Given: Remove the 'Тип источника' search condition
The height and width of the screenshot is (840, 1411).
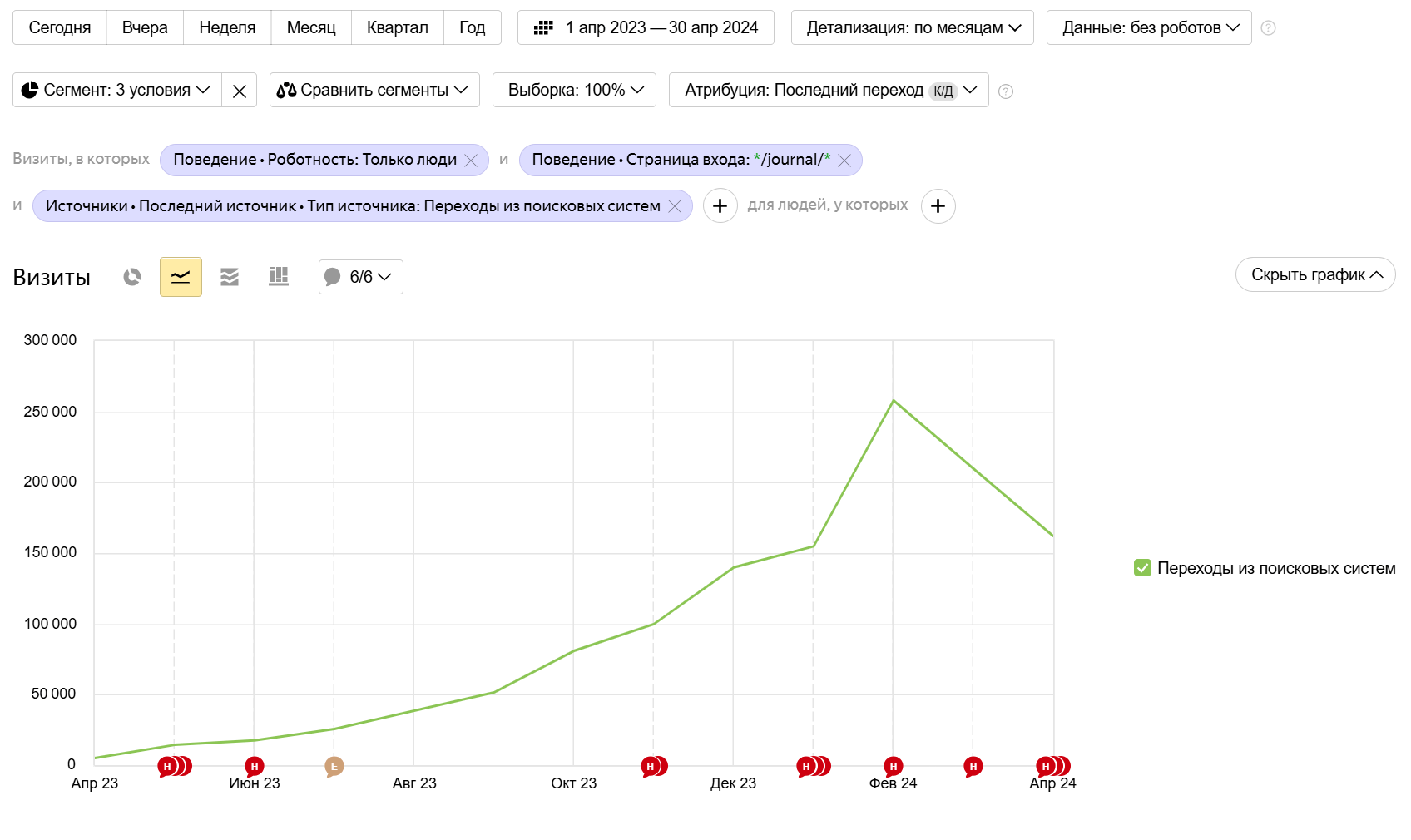Looking at the screenshot, I should pyautogui.click(x=675, y=206).
